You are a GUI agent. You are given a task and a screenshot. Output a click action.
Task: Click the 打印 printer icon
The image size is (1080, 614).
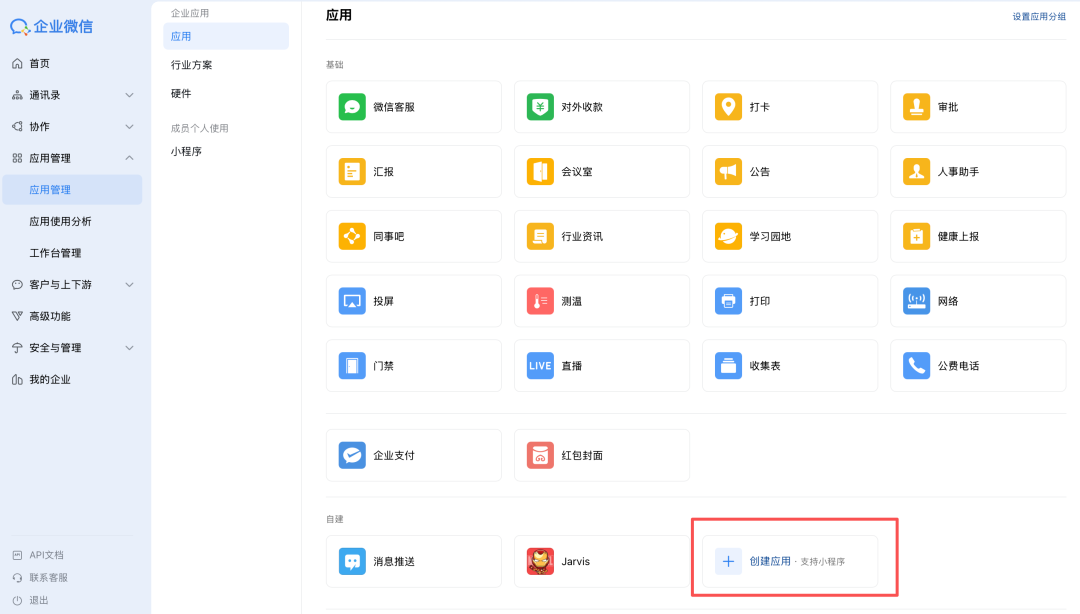click(728, 301)
